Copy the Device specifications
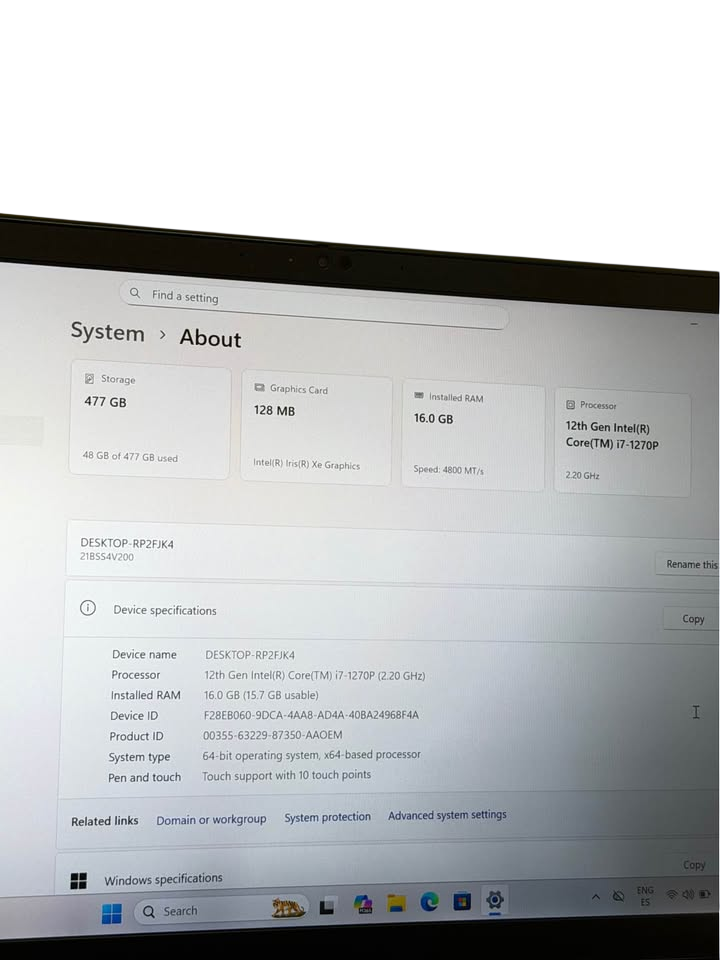 (692, 618)
